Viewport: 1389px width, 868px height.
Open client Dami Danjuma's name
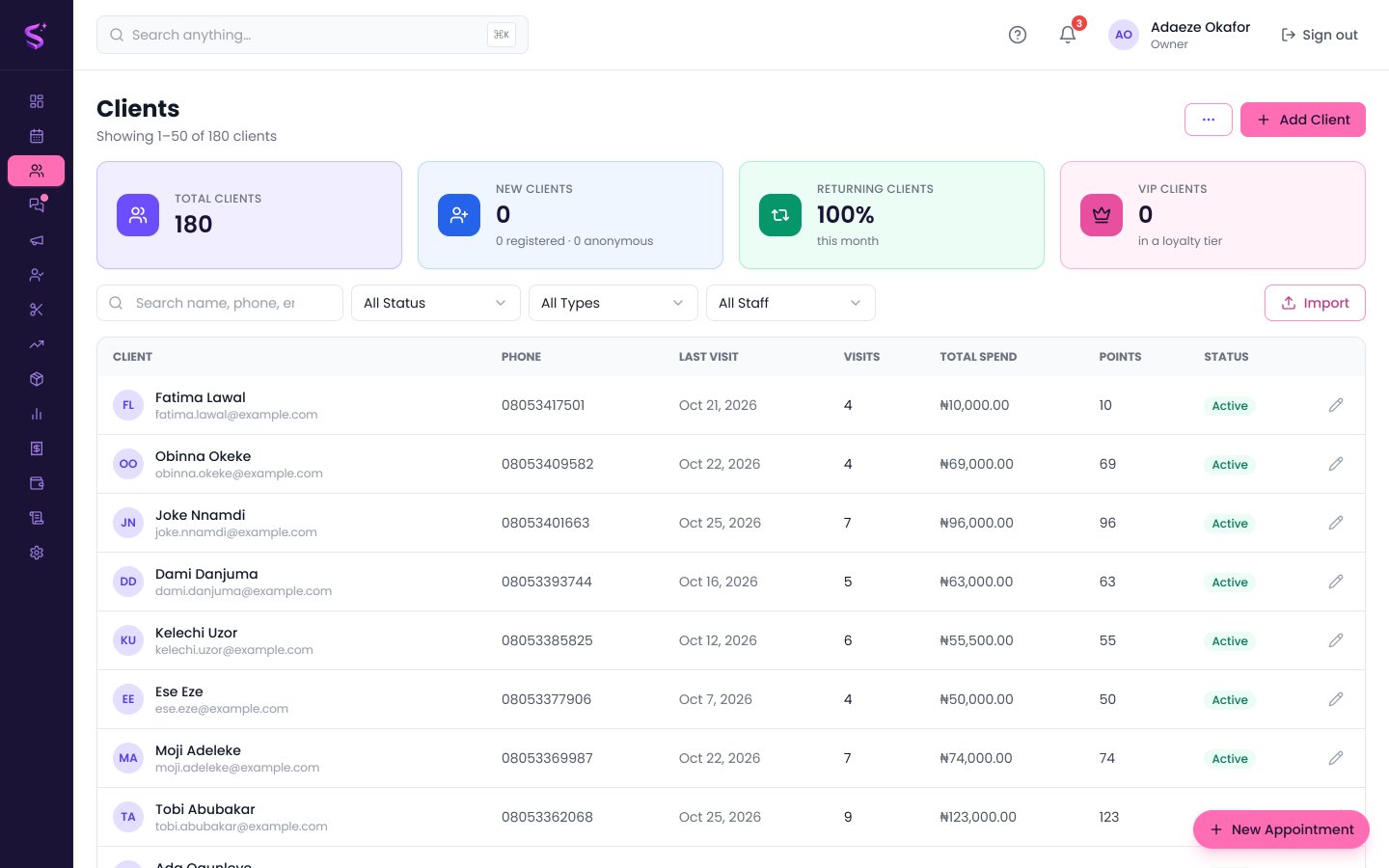pos(206,574)
